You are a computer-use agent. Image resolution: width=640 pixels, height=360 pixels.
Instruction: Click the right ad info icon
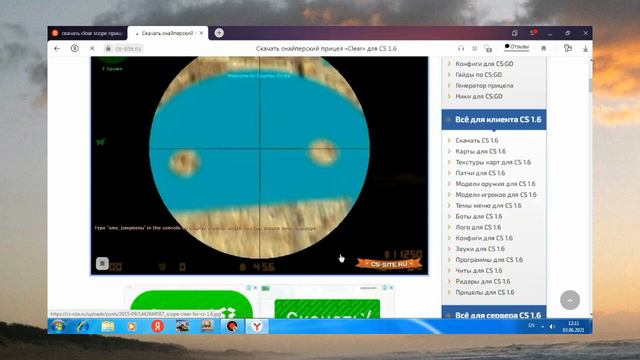click(384, 288)
